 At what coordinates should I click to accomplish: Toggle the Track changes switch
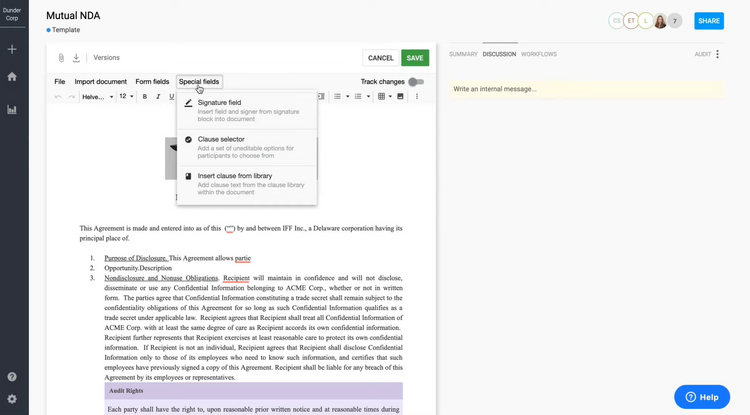click(x=416, y=82)
